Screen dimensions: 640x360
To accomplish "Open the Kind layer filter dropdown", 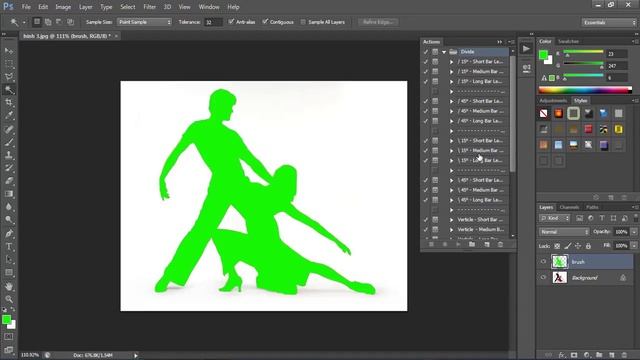I will [554, 218].
